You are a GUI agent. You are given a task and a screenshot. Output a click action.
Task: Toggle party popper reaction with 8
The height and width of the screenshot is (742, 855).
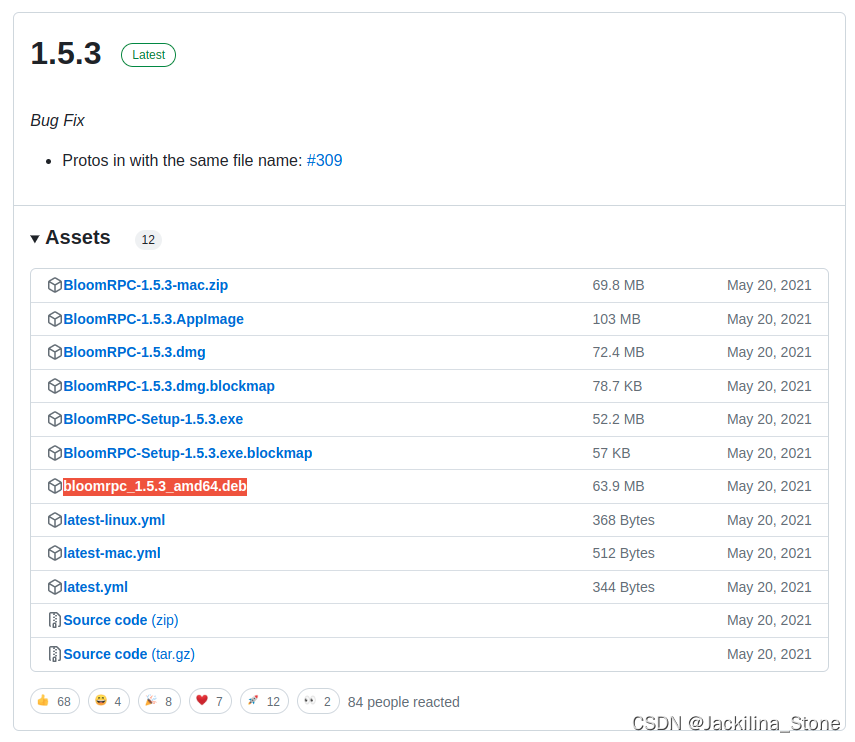coord(159,701)
